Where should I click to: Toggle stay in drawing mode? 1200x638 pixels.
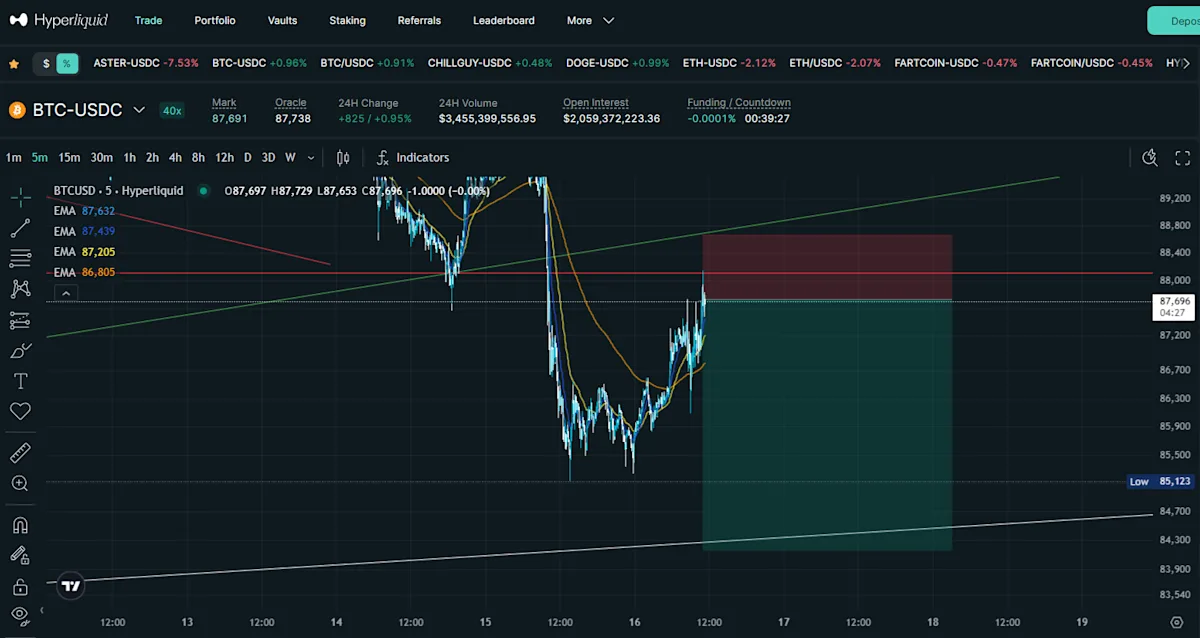20,555
